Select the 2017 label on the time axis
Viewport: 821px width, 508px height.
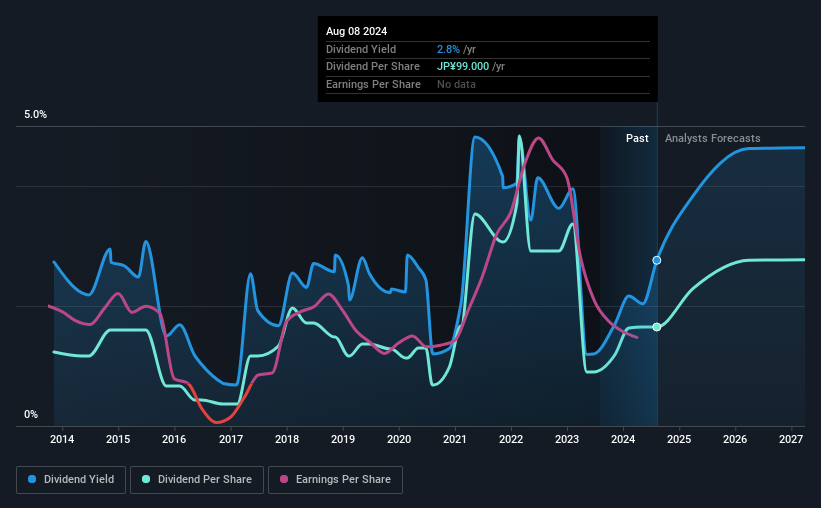coord(231,439)
